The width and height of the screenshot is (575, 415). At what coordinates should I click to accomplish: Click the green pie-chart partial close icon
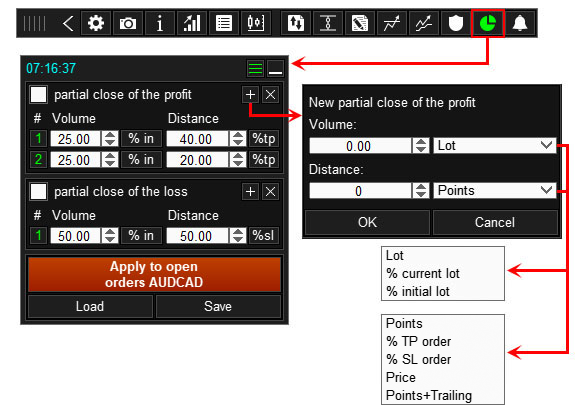point(488,23)
